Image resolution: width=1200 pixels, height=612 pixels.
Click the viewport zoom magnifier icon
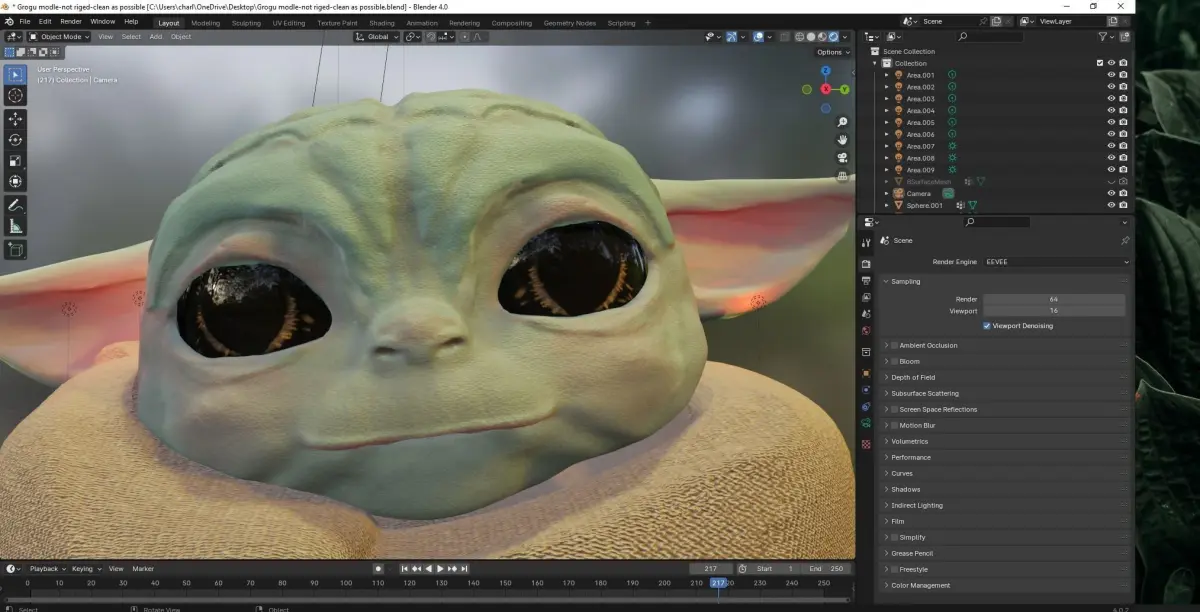point(842,122)
